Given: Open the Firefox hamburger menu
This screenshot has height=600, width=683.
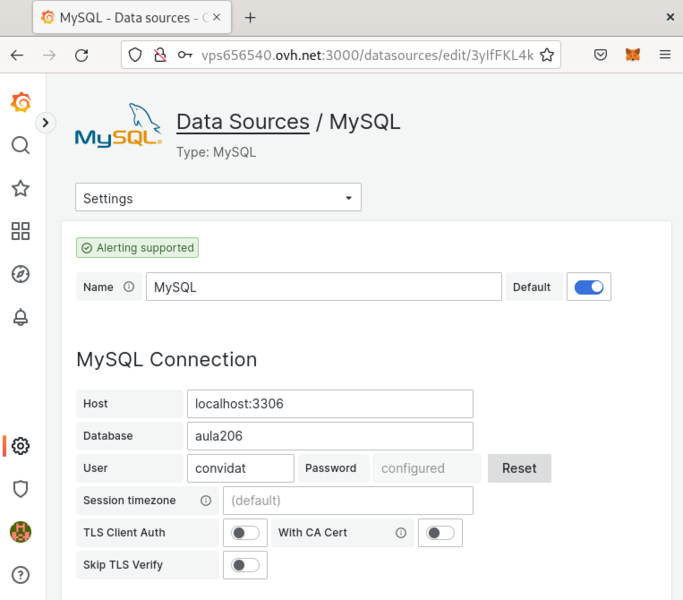Looking at the screenshot, I should pyautogui.click(x=665, y=55).
